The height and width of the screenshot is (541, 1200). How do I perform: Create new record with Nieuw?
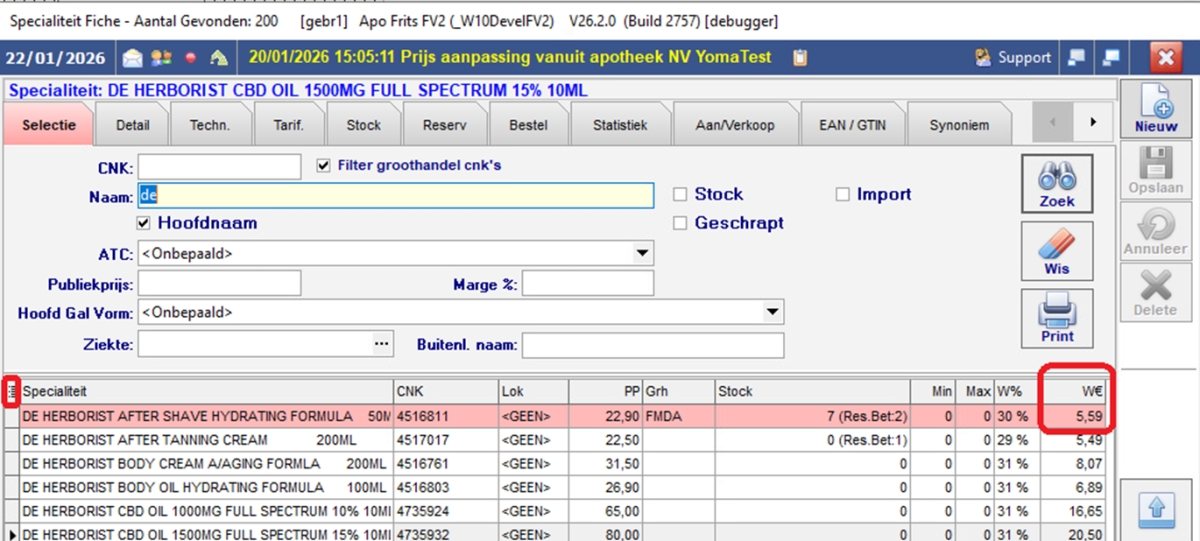(1156, 110)
